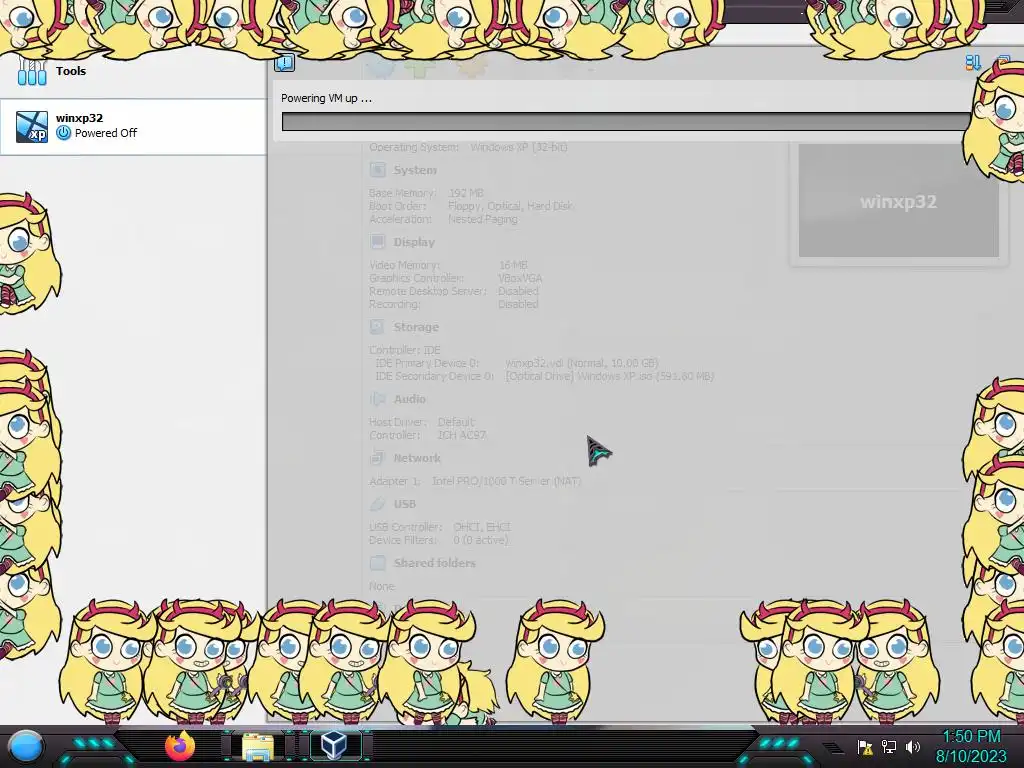Open the Network settings link
Image resolution: width=1024 pixels, height=768 pixels.
[x=417, y=458]
